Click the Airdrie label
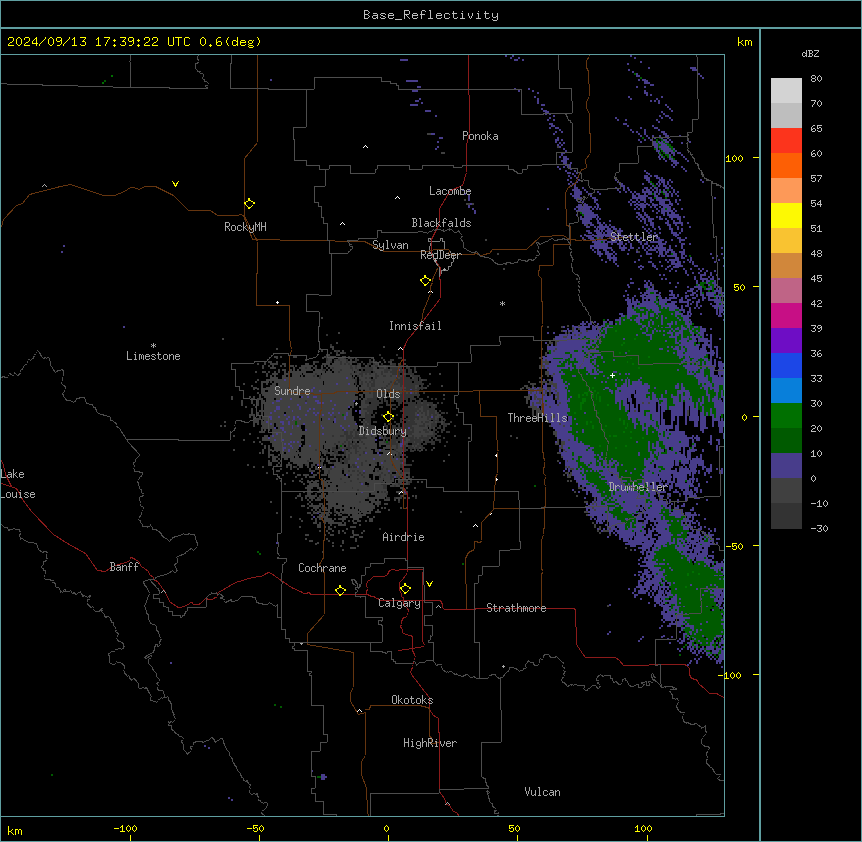862x842 pixels. pyautogui.click(x=404, y=537)
